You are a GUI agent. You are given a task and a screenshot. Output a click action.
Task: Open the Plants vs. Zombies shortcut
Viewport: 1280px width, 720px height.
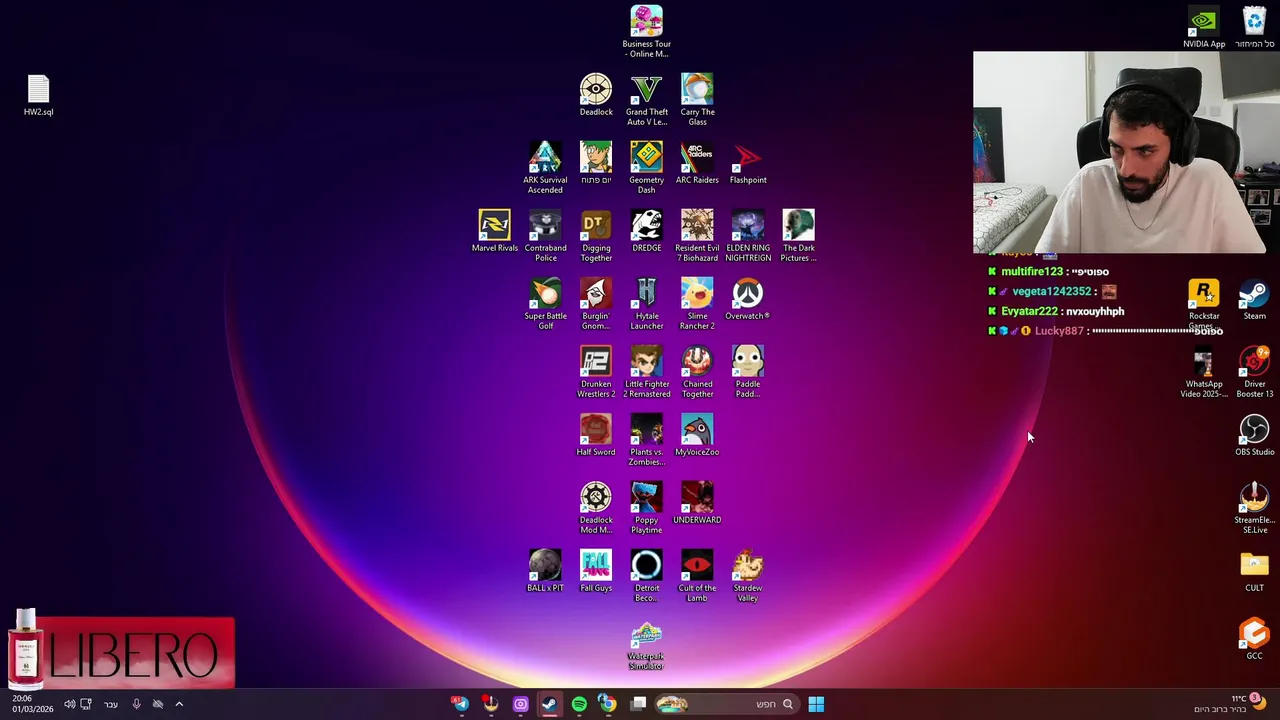coord(646,439)
